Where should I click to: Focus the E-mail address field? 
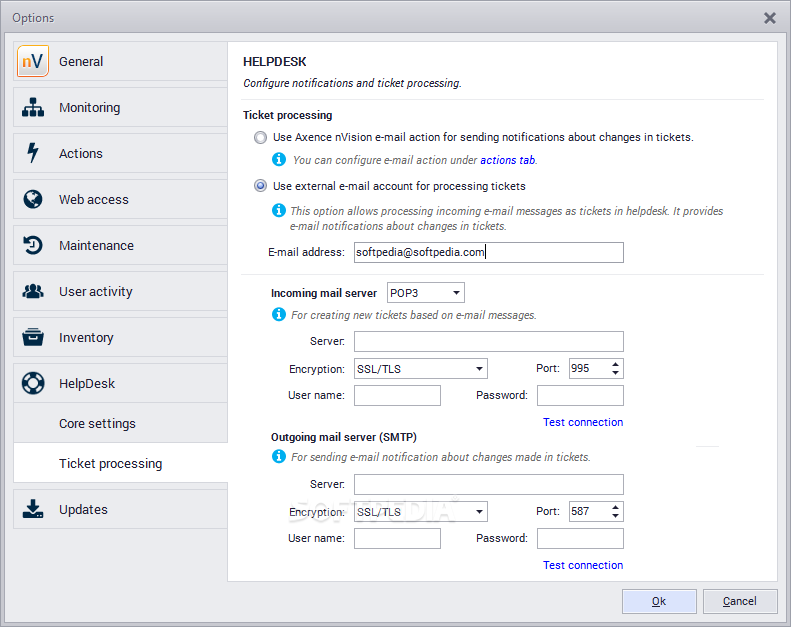(x=489, y=252)
